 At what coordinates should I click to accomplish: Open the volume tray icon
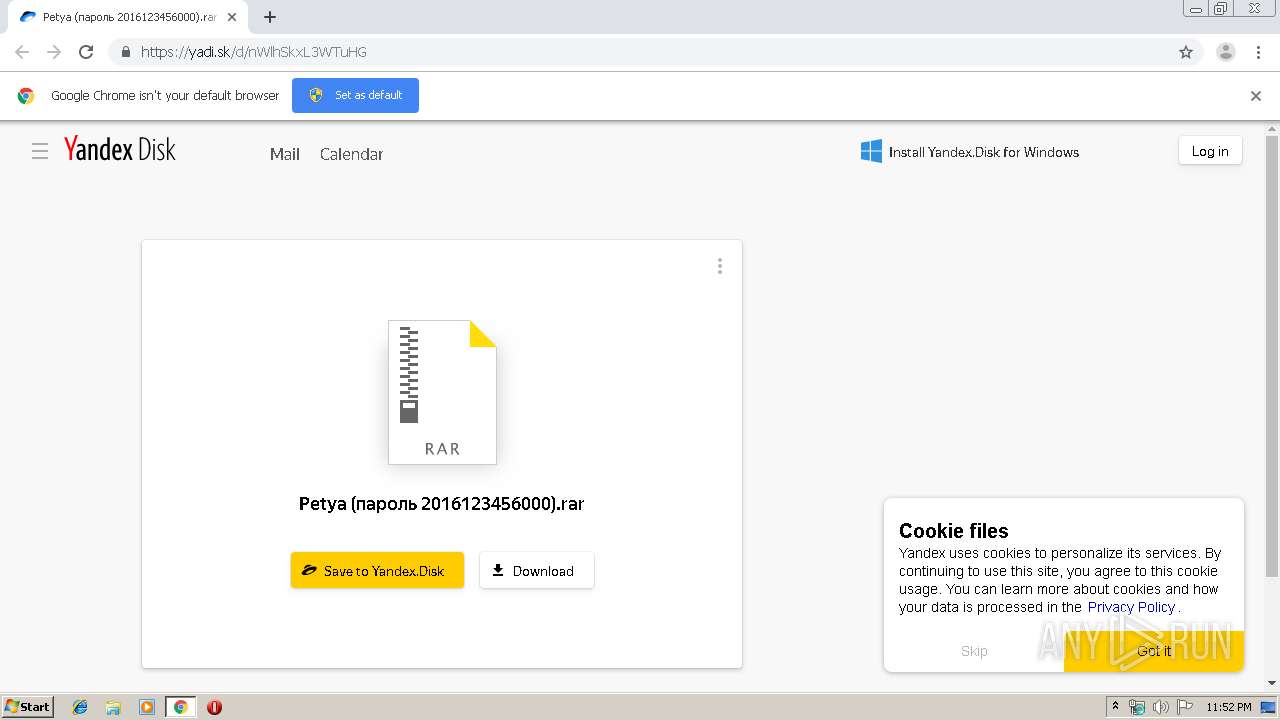coord(1160,707)
